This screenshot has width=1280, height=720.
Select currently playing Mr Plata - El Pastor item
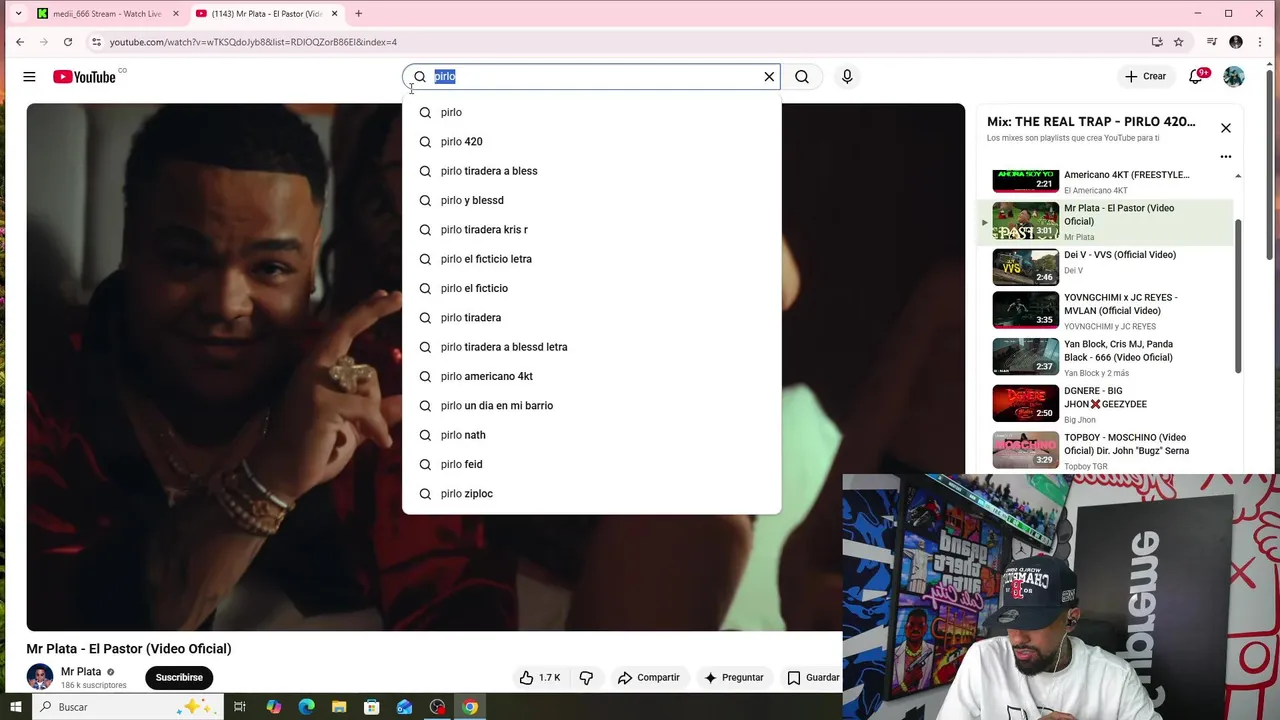[x=1105, y=222]
